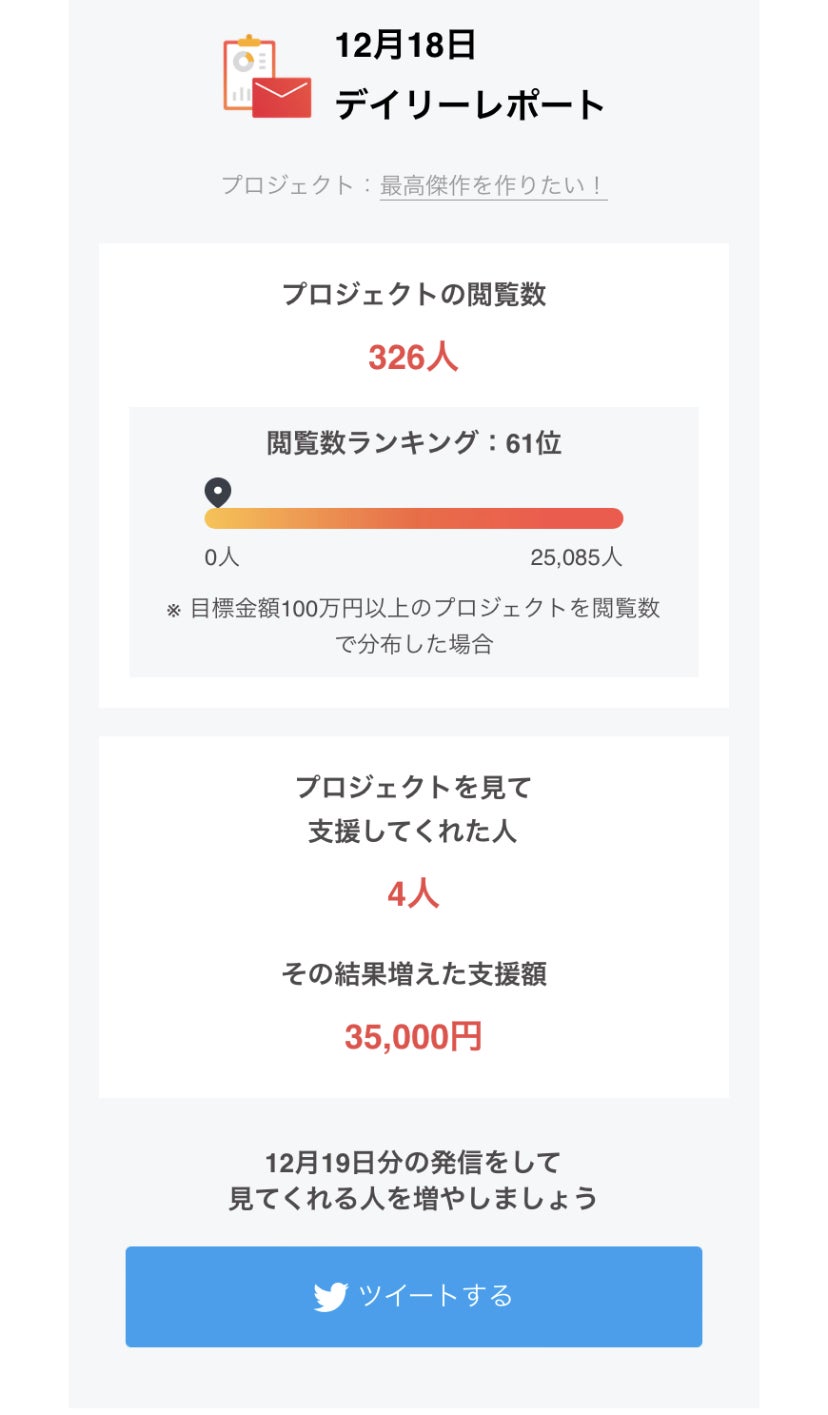The height and width of the screenshot is (1415, 828).
Task: Click the 35,000円 support amount
Action: coord(413,1038)
